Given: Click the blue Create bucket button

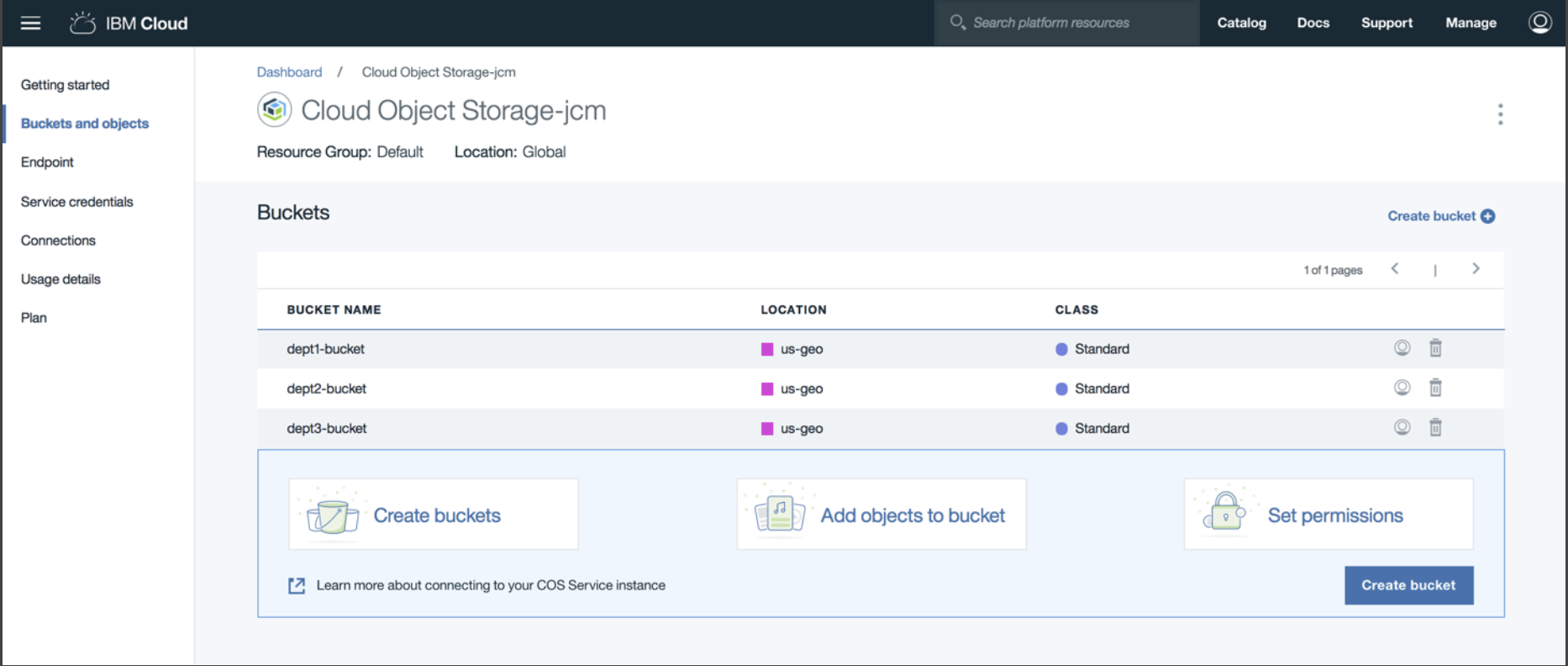Looking at the screenshot, I should (x=1408, y=585).
